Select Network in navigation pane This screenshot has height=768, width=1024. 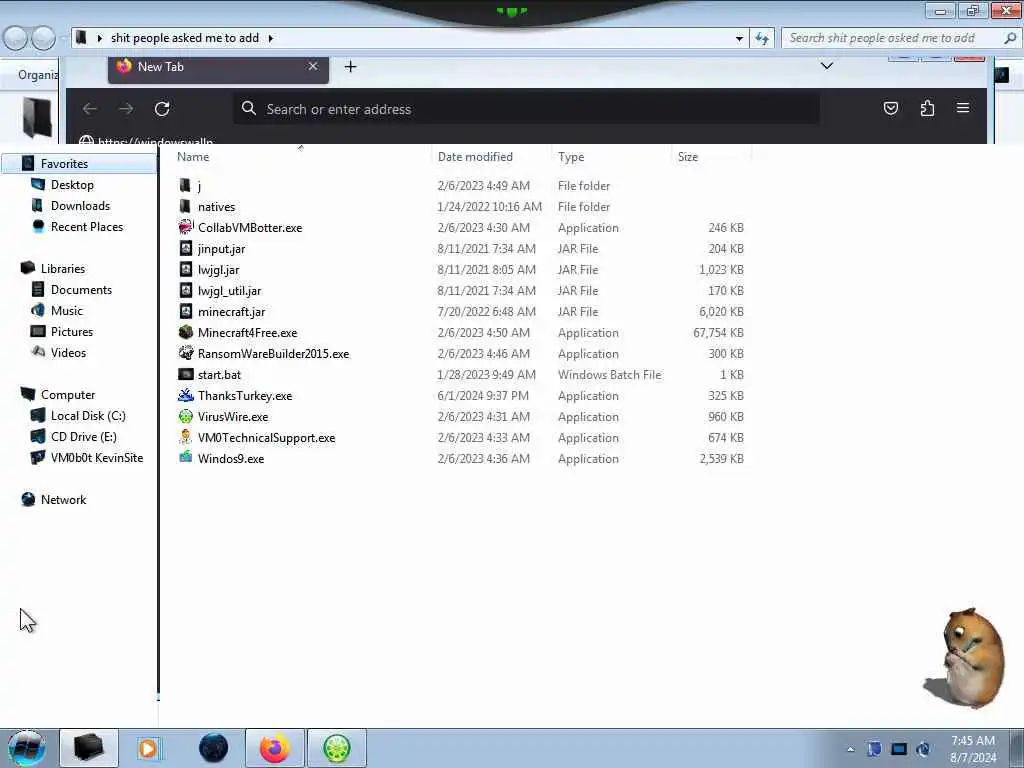click(x=63, y=499)
